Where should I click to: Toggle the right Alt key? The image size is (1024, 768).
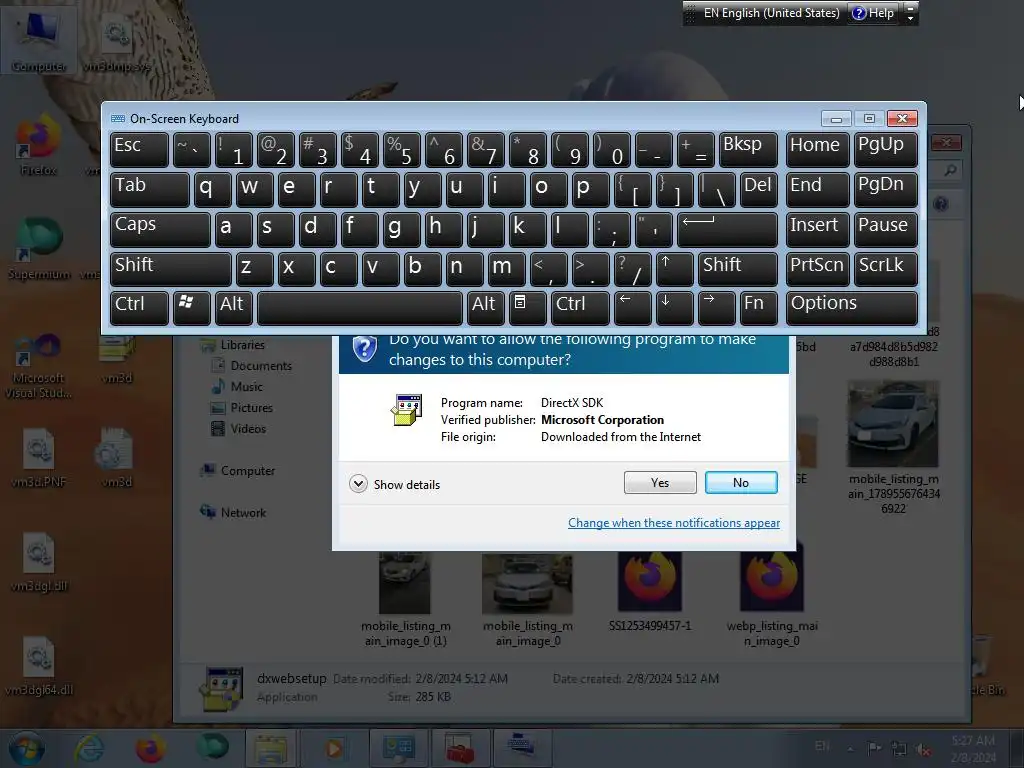coord(485,308)
